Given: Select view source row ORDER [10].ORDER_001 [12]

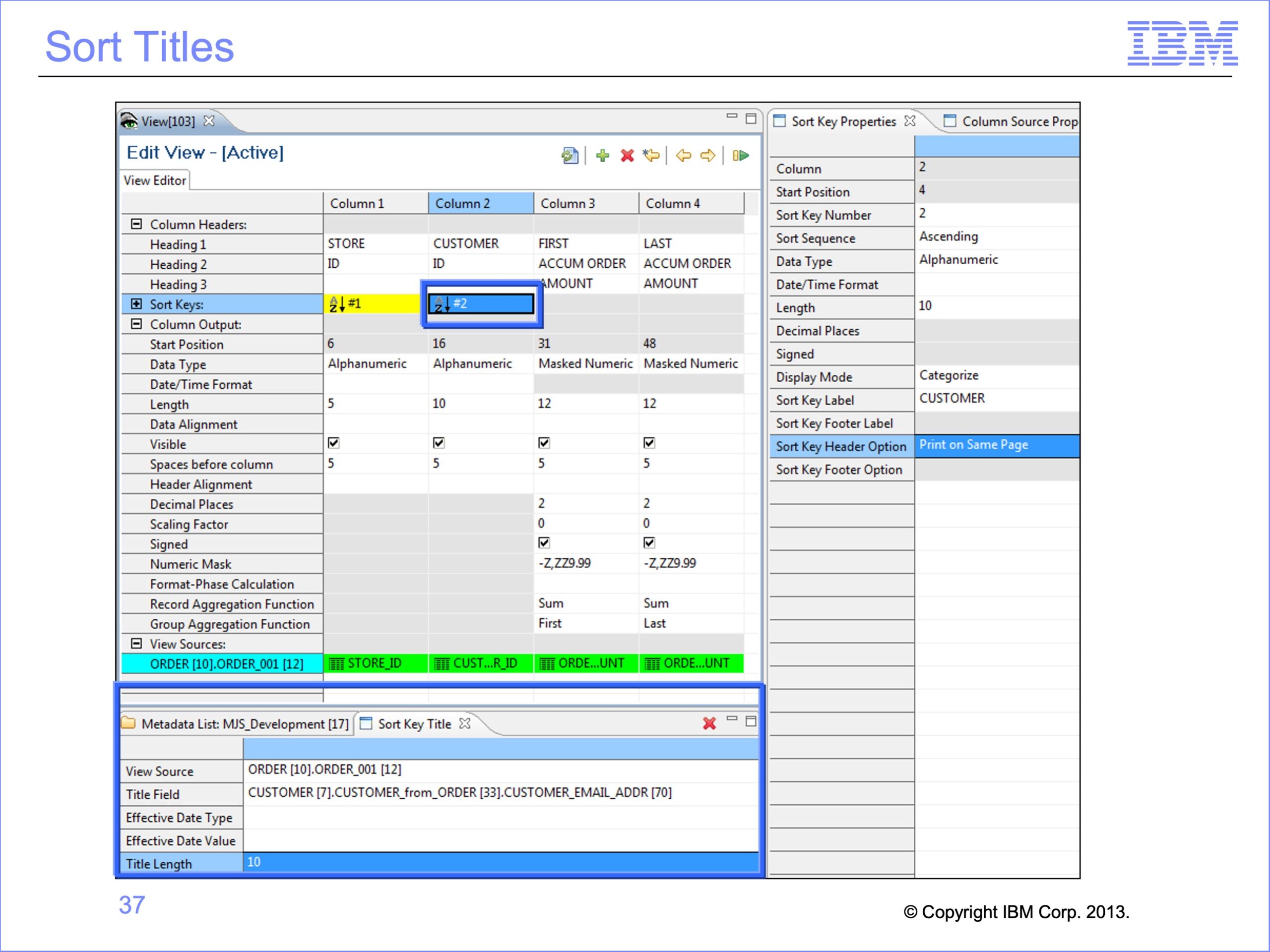Looking at the screenshot, I should coord(222,664).
